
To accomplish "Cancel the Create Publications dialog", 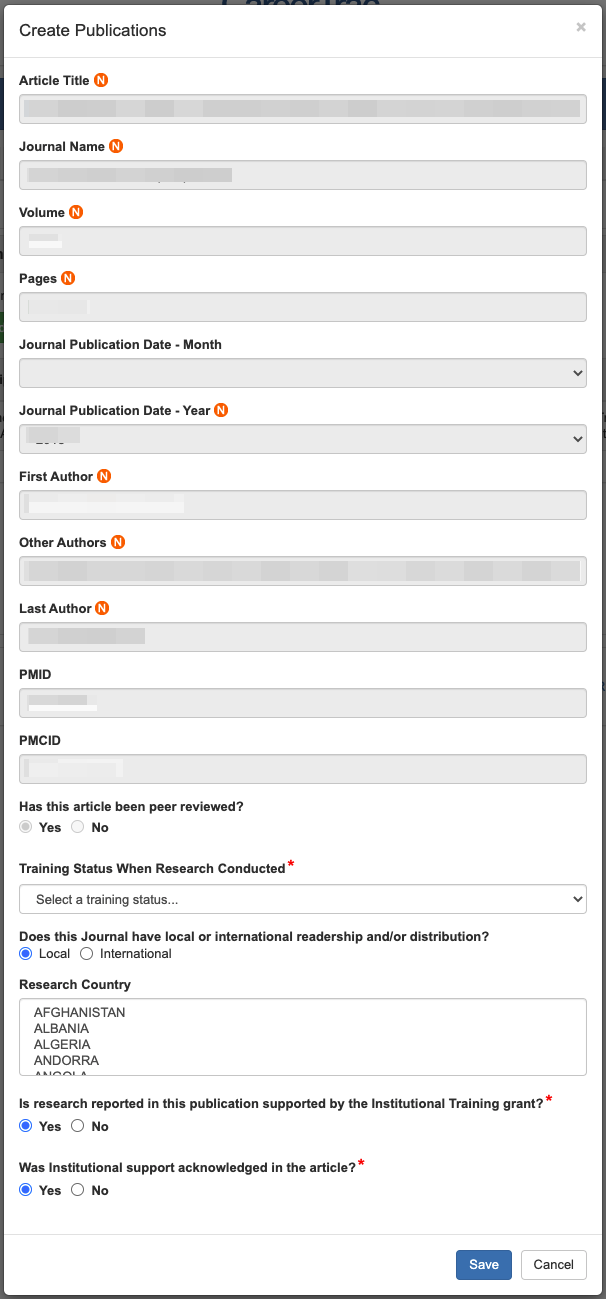I will tap(553, 1265).
